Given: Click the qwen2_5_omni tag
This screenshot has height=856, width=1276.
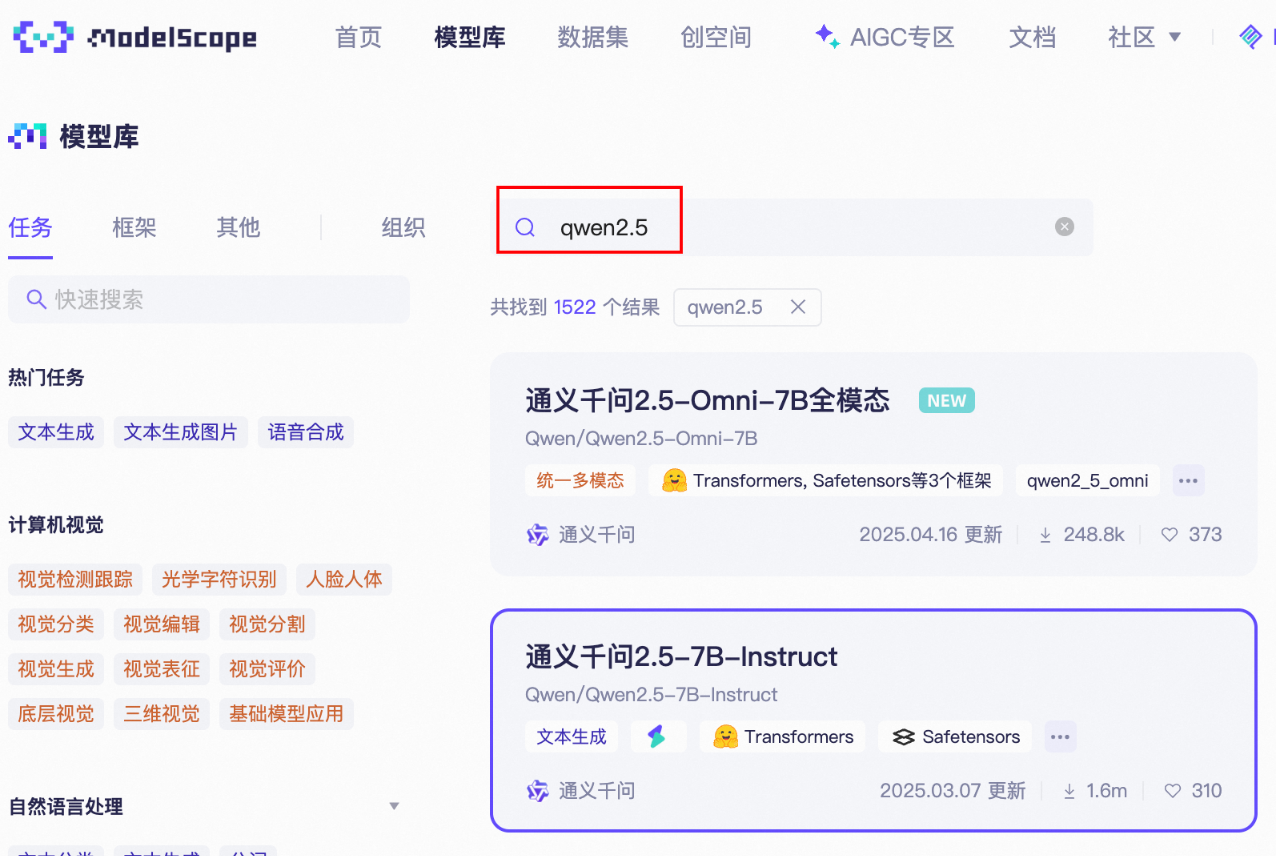Looking at the screenshot, I should [1088, 480].
